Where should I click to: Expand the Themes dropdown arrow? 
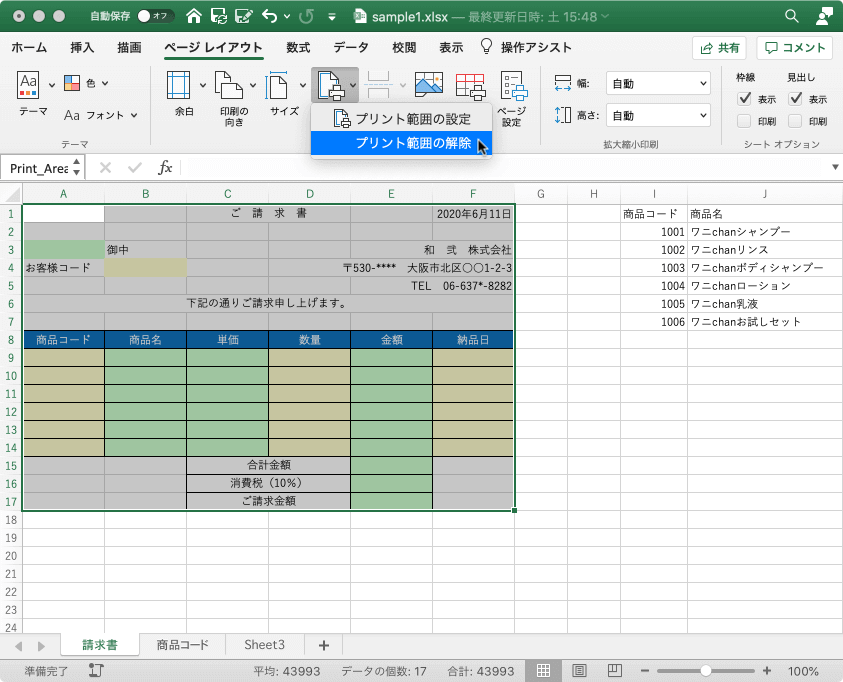coord(52,85)
